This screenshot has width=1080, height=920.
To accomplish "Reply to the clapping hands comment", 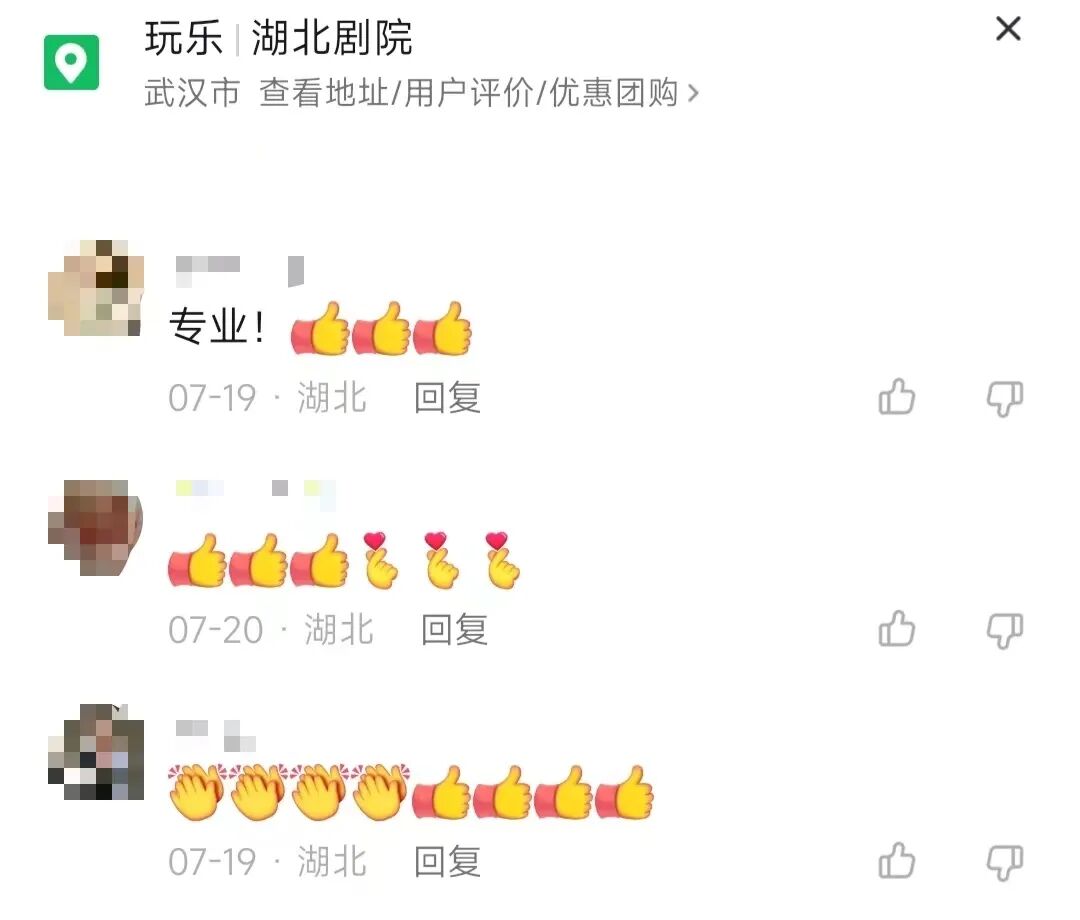I will click(x=447, y=861).
